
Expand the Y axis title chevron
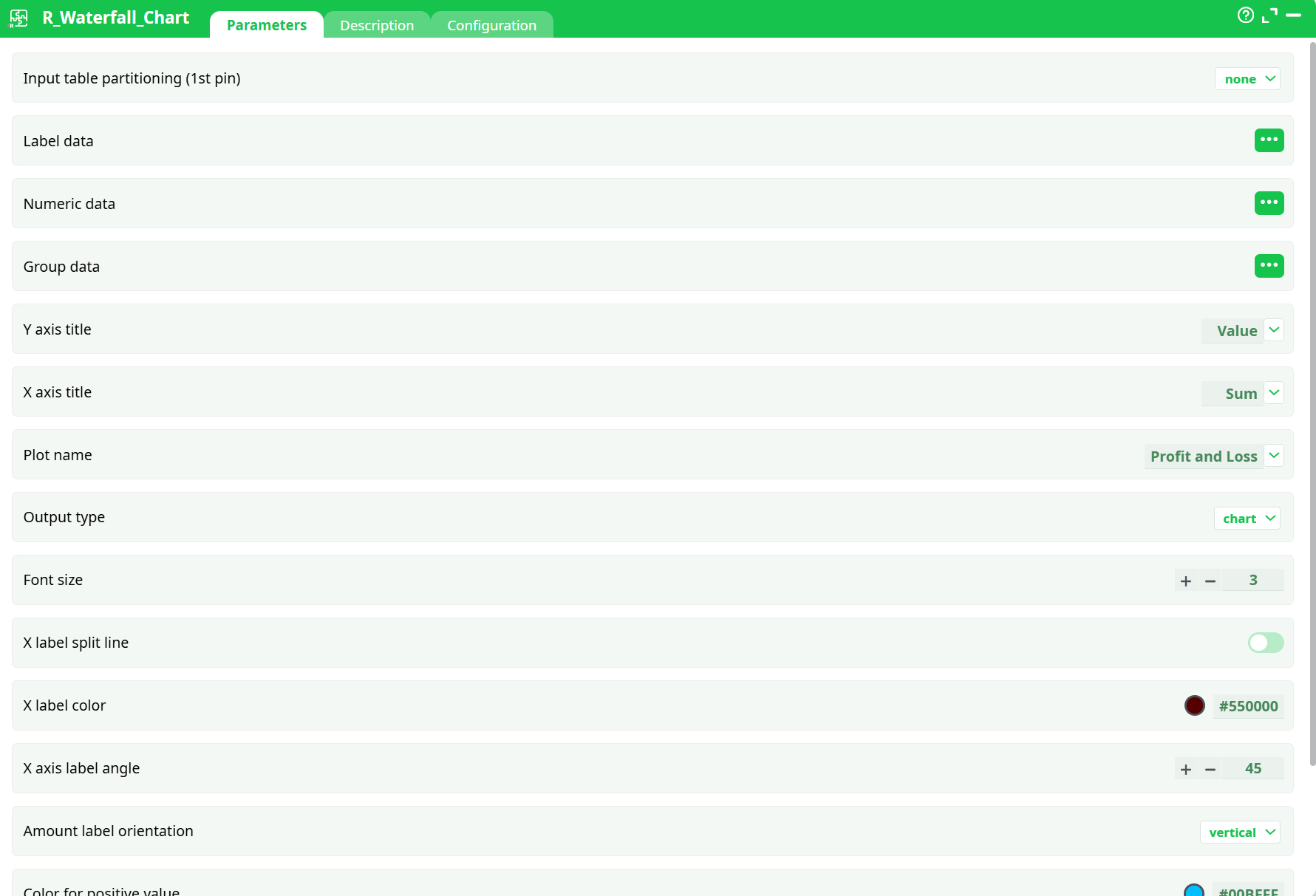1274,330
